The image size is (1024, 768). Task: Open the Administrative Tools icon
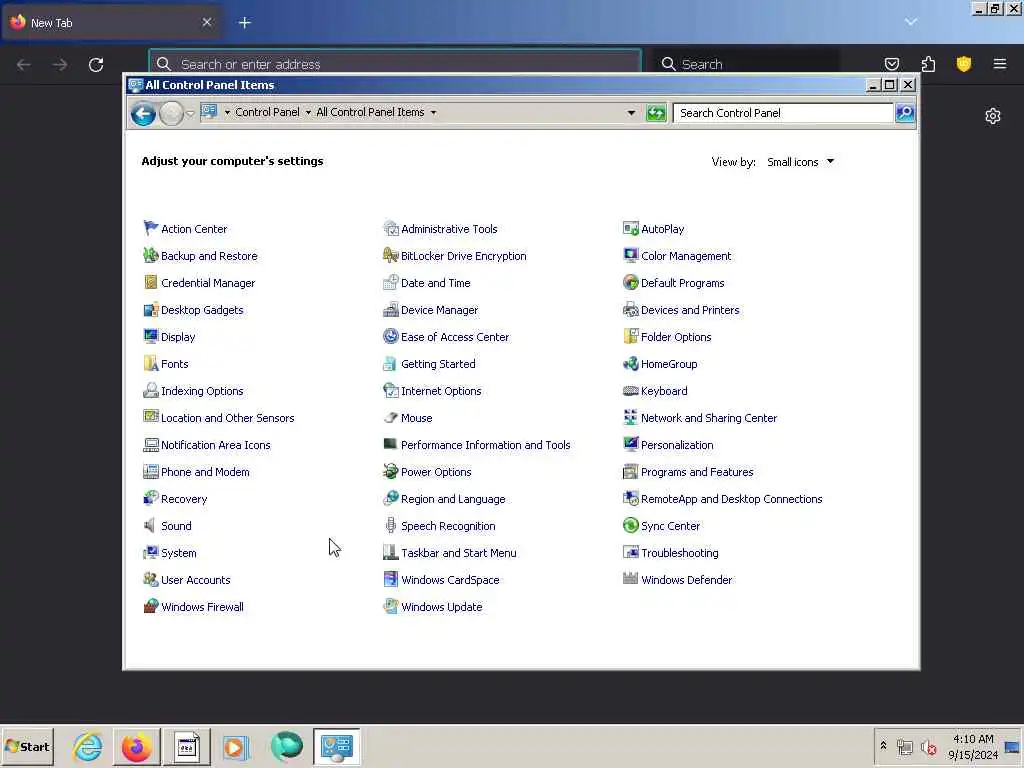[391, 228]
